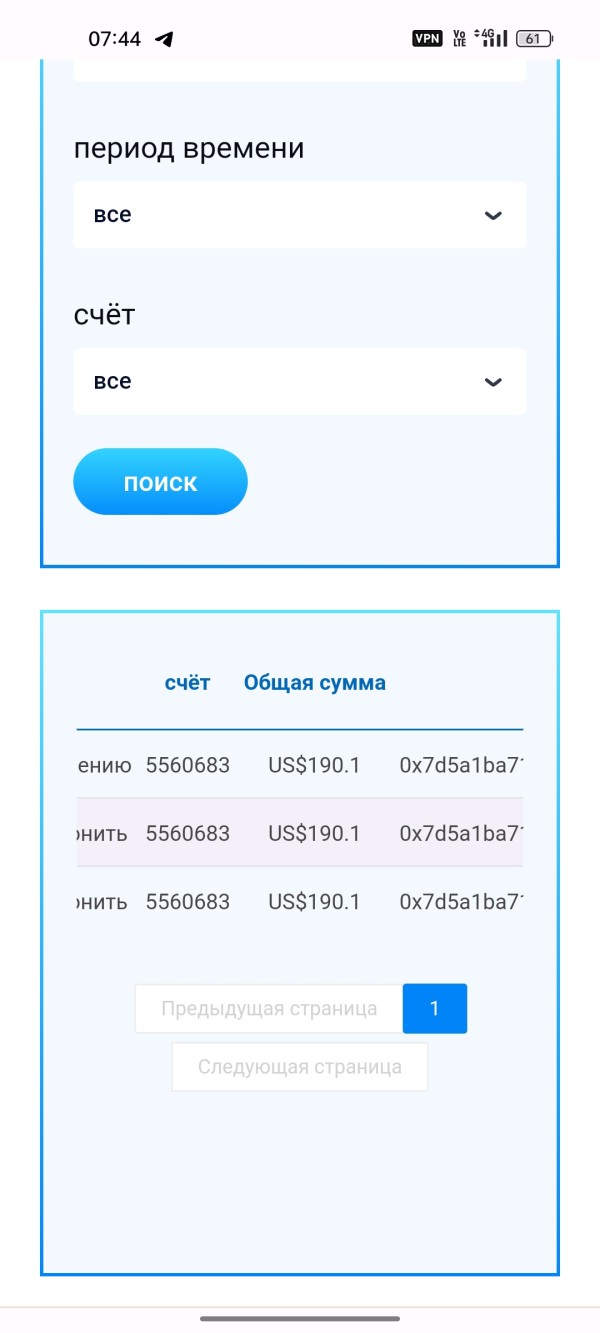Select first row account number 5560683

coord(188,766)
